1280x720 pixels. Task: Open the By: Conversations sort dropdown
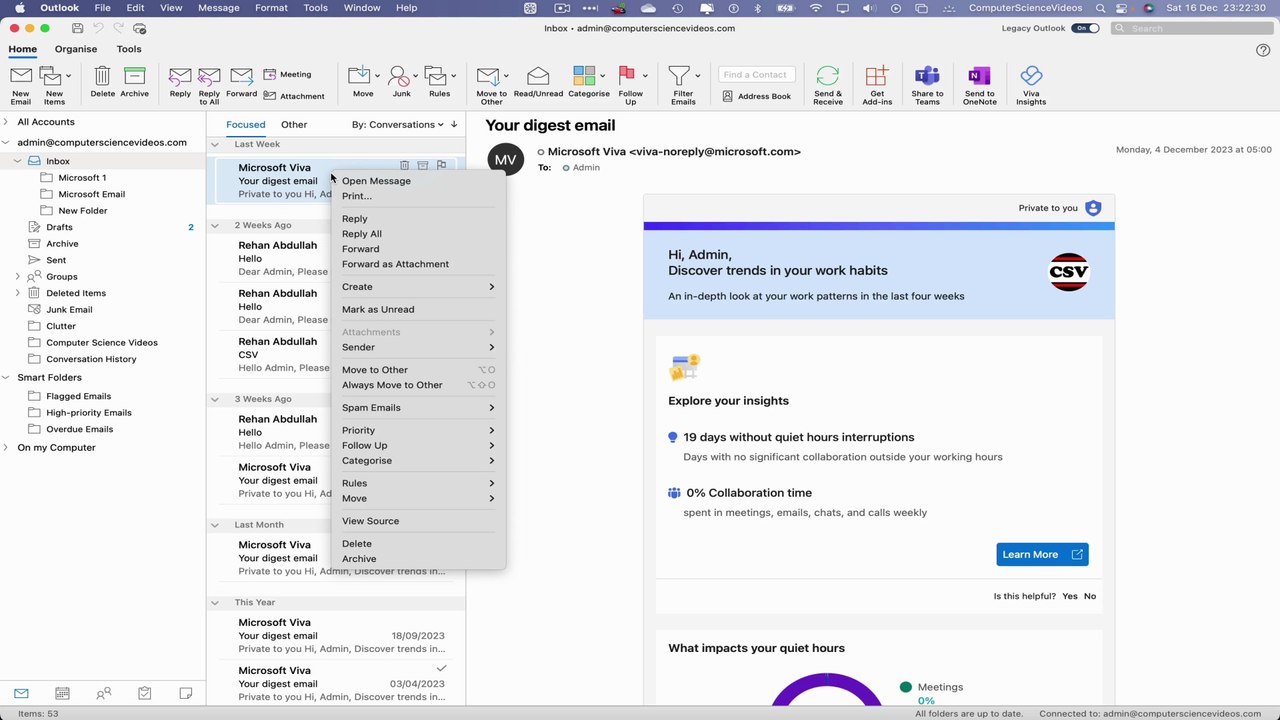coord(397,125)
